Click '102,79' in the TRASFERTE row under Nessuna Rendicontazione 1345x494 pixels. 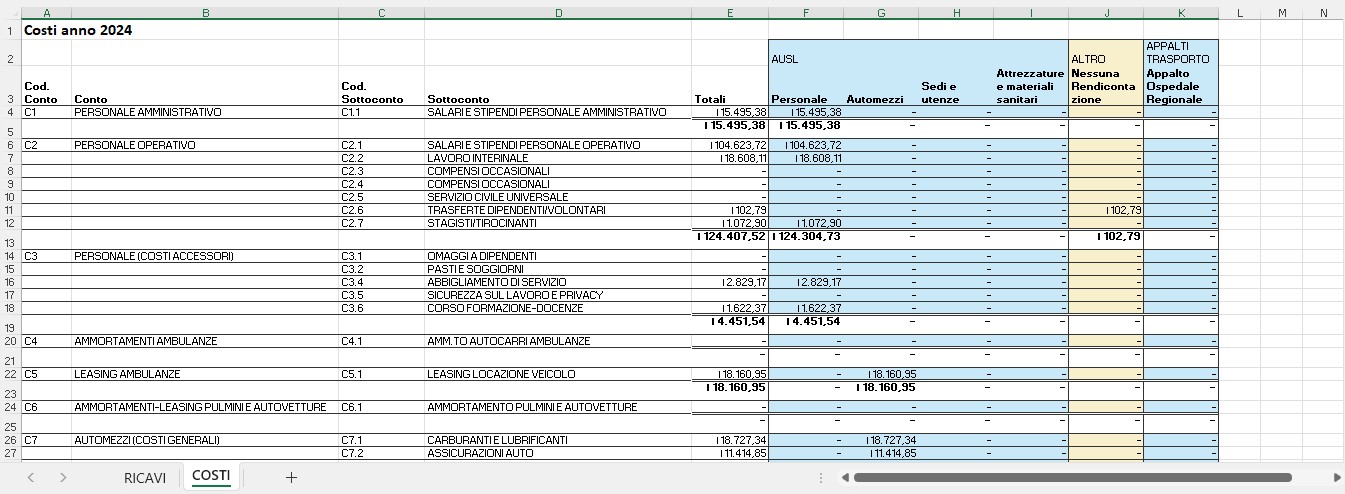1106,210
